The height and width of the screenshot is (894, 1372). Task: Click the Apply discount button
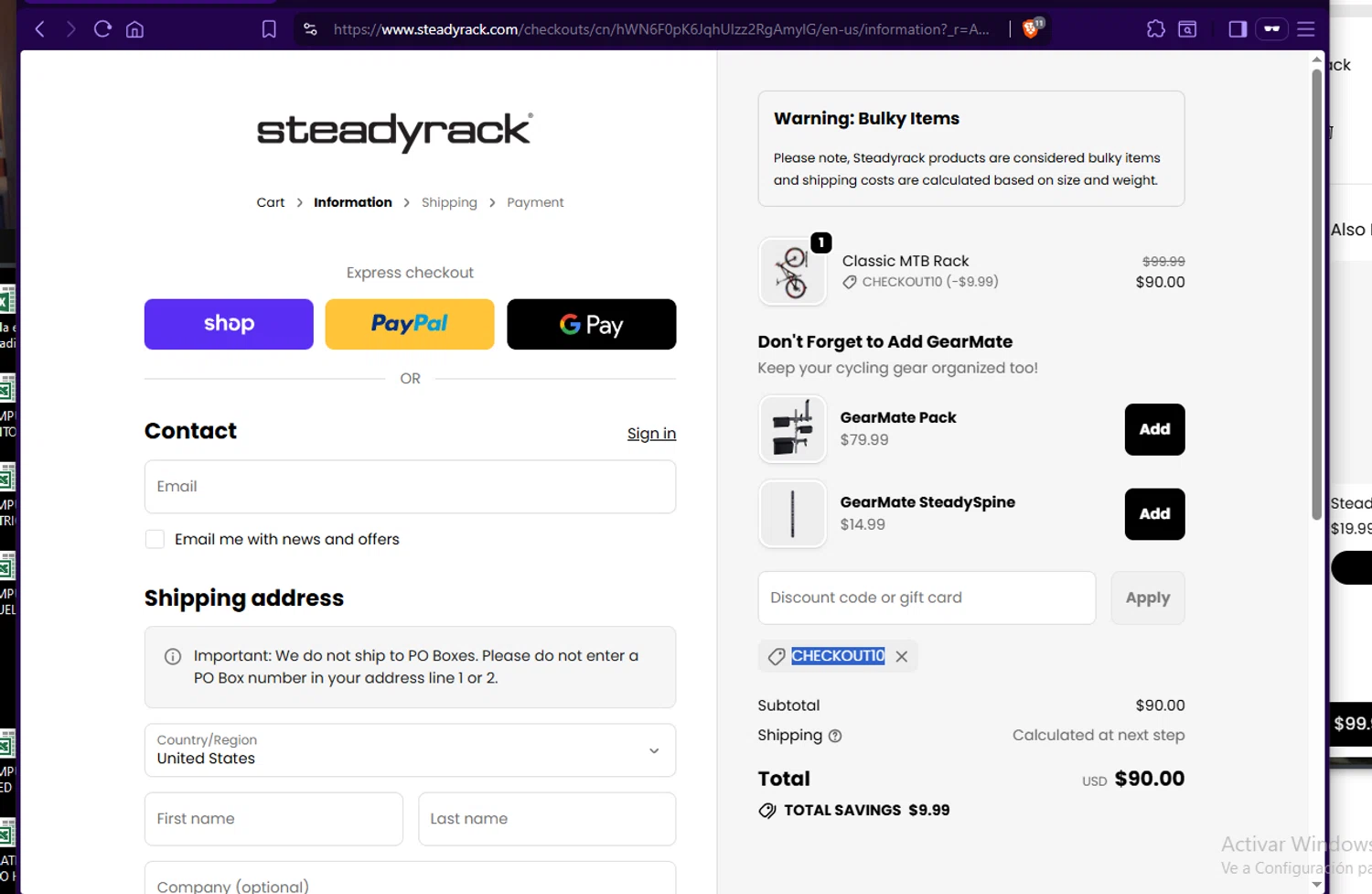point(1148,598)
